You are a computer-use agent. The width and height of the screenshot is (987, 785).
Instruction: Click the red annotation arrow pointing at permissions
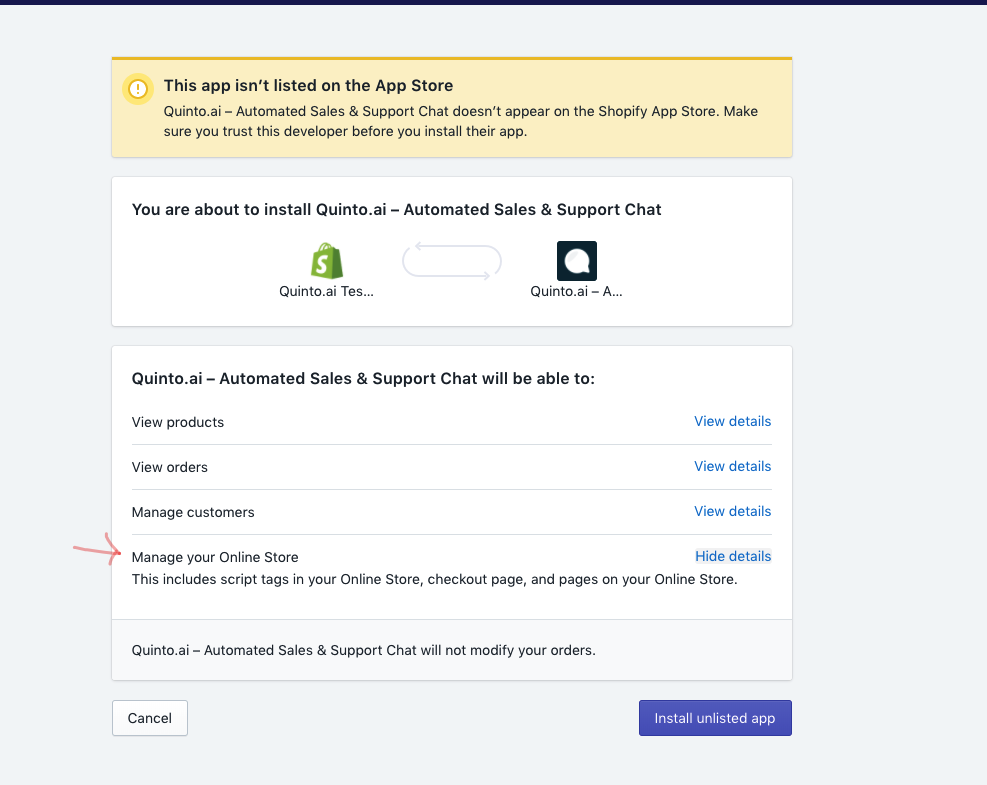[x=95, y=548]
